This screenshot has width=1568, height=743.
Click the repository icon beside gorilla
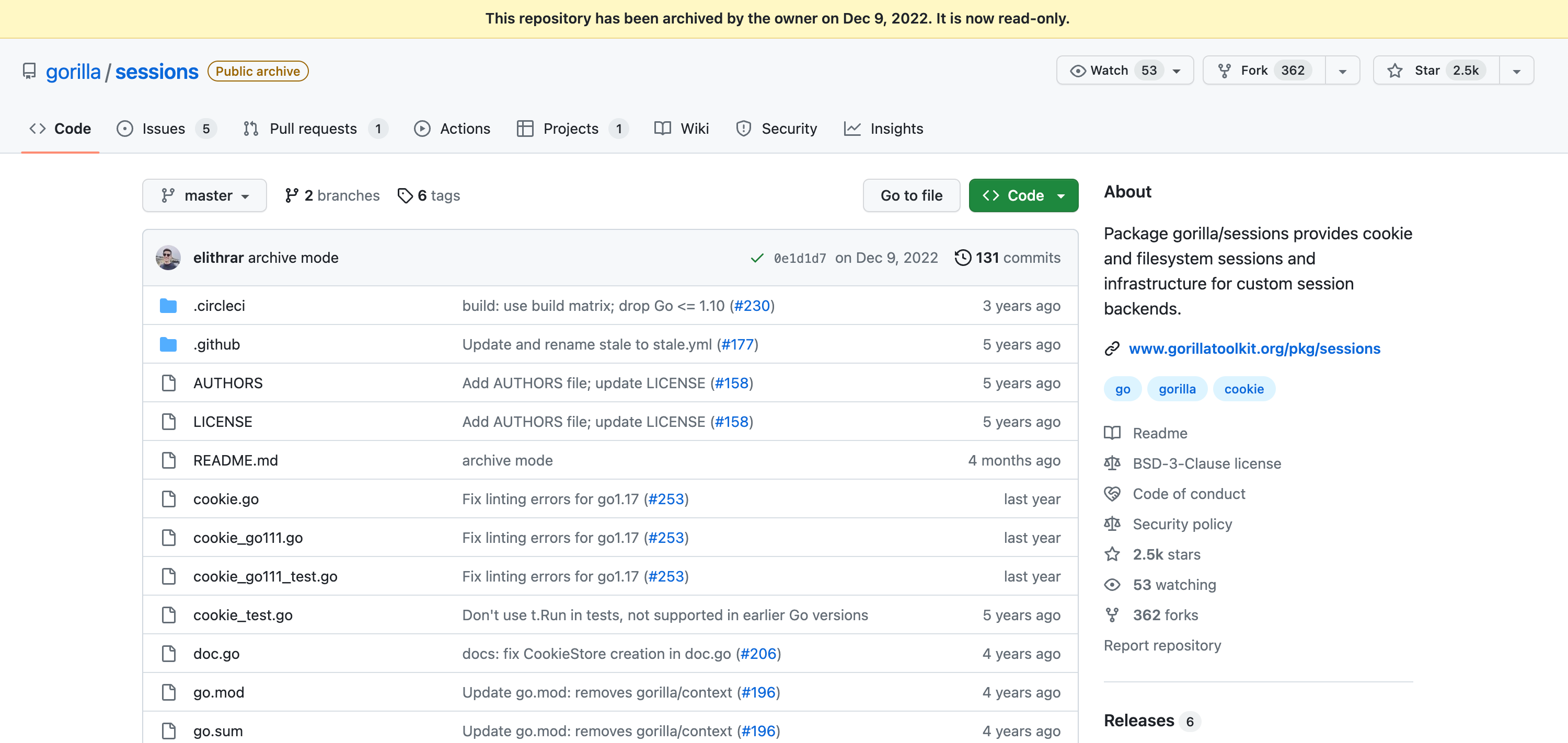click(29, 71)
